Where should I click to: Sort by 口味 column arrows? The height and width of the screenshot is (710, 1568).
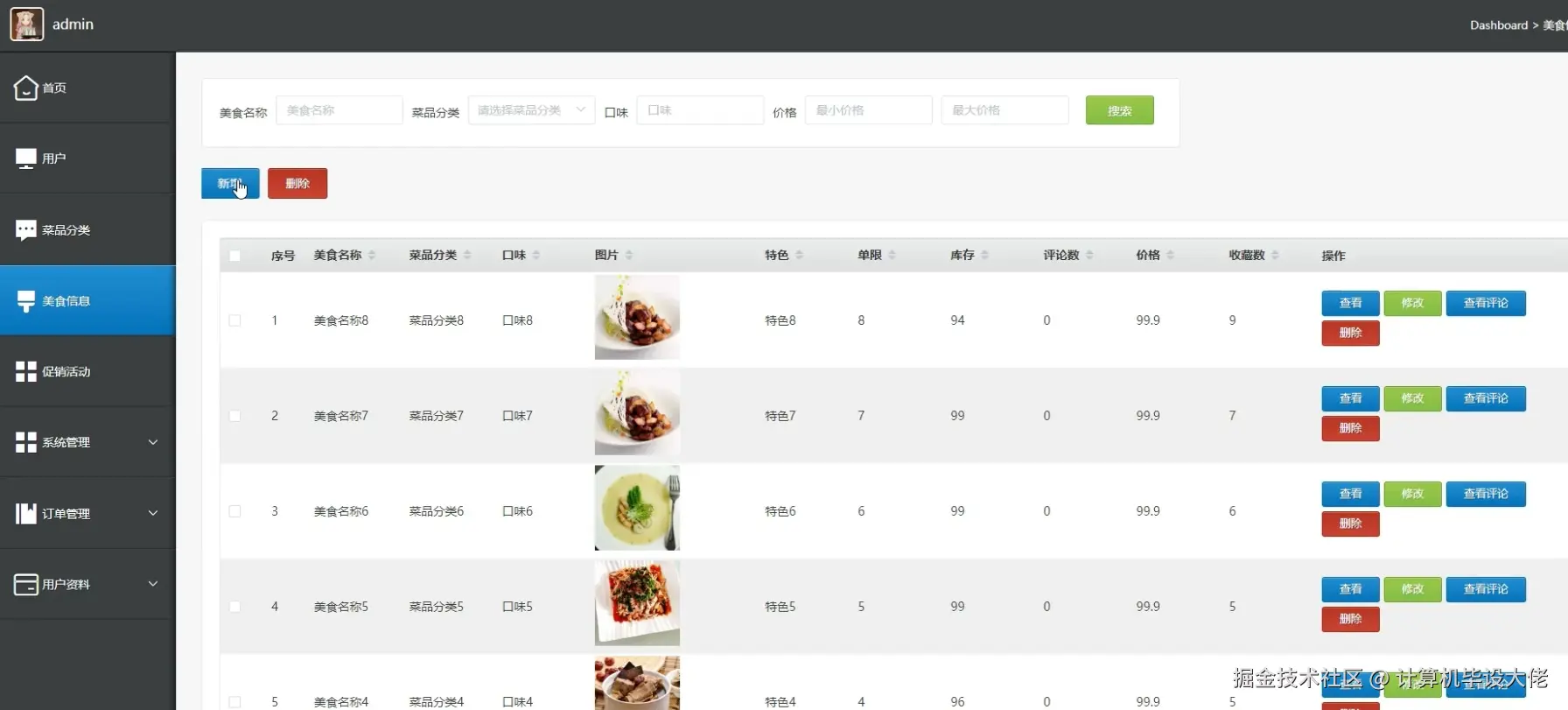point(536,255)
